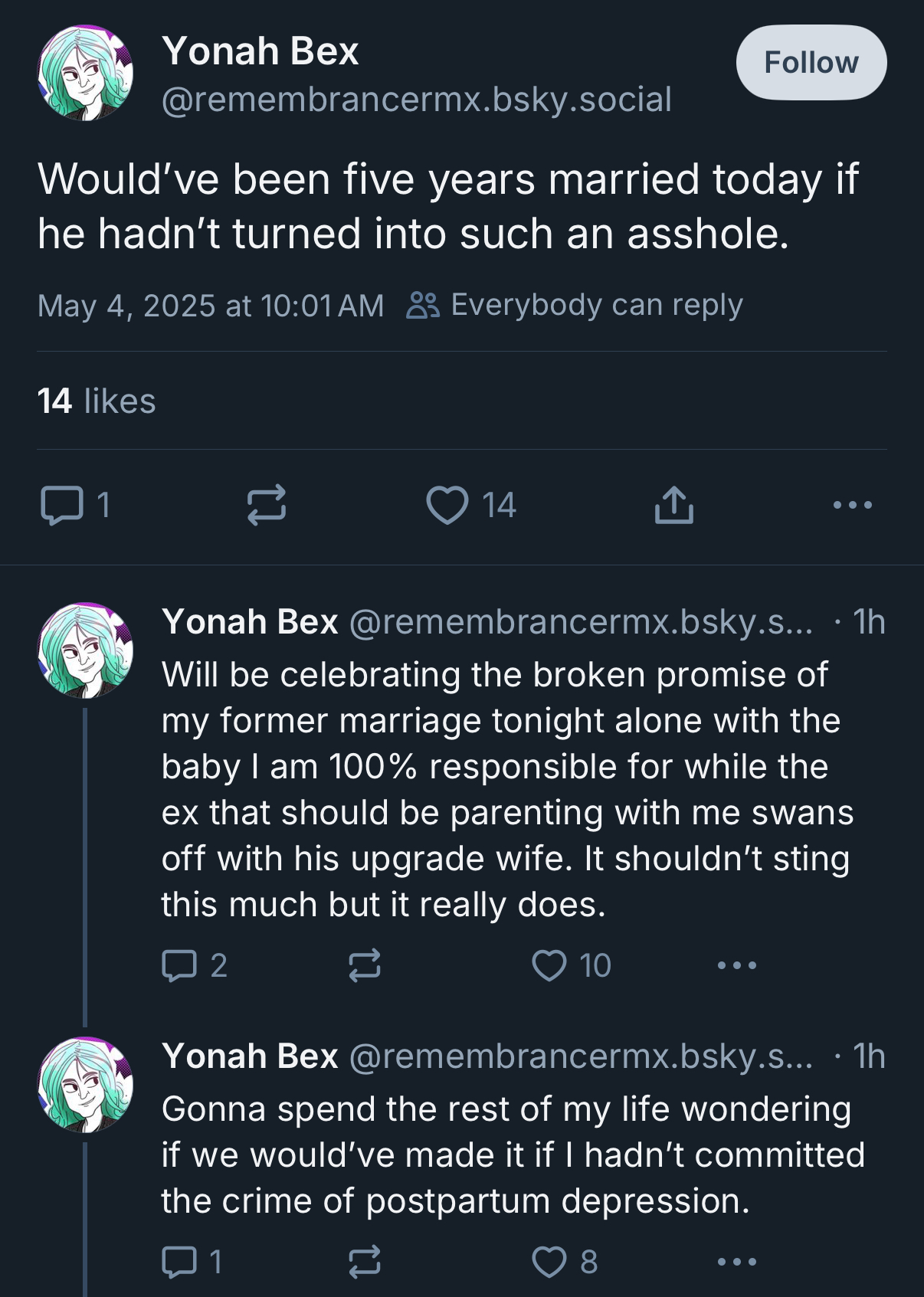The width and height of the screenshot is (924, 1297).
Task: Open more options menu on main post
Action: [x=853, y=505]
